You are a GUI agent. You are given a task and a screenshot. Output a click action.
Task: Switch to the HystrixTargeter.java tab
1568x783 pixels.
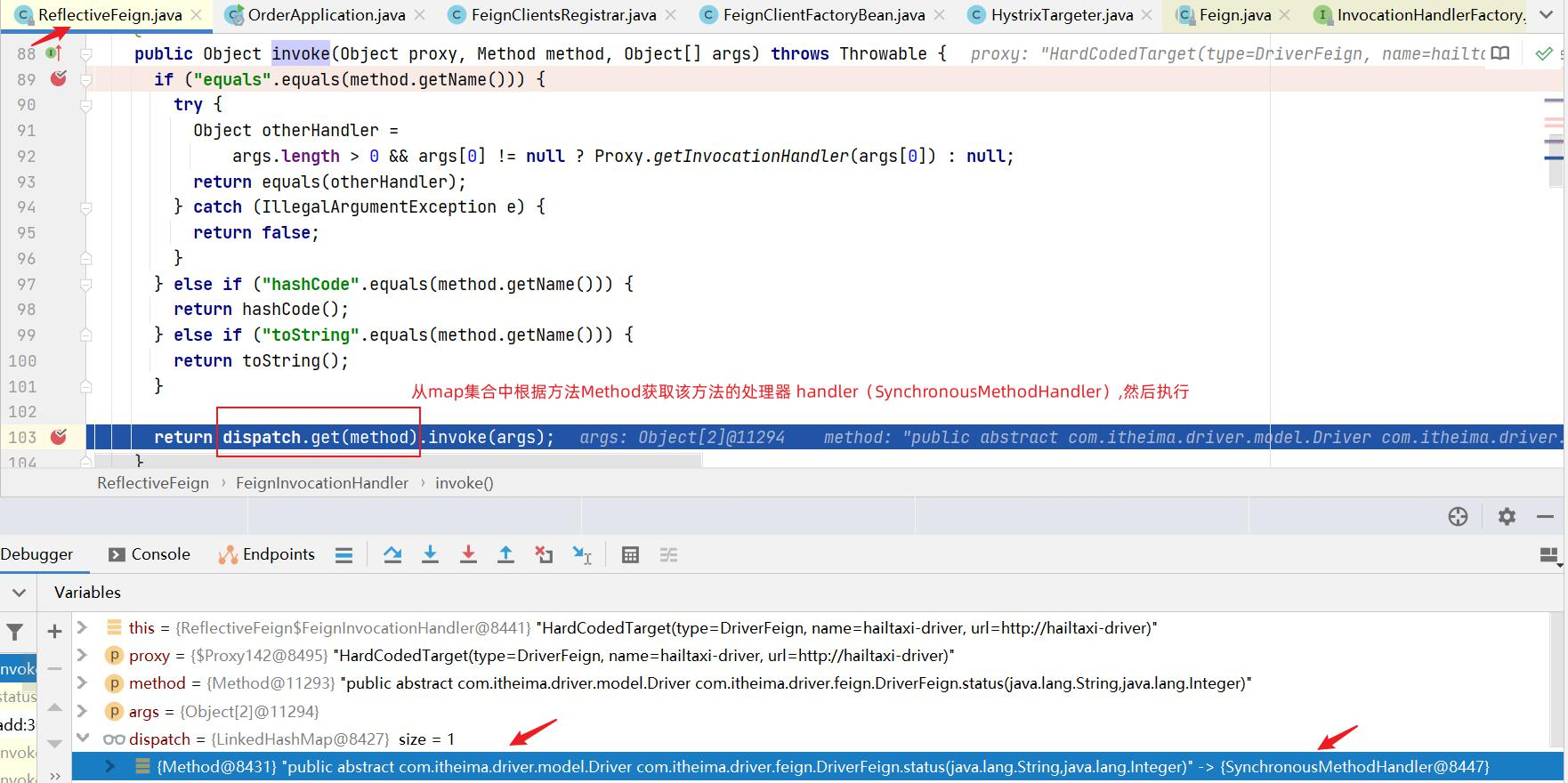pos(1062,15)
